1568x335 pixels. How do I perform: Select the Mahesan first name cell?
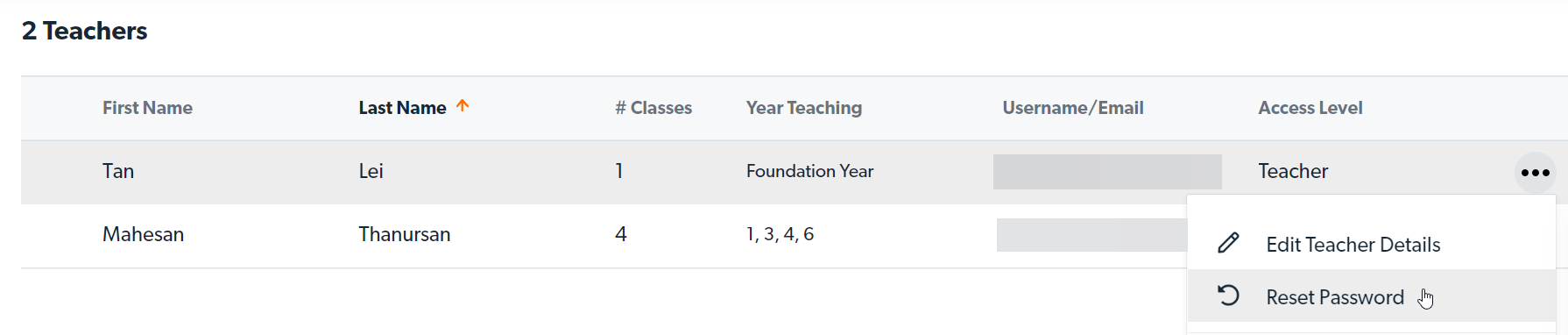(143, 234)
